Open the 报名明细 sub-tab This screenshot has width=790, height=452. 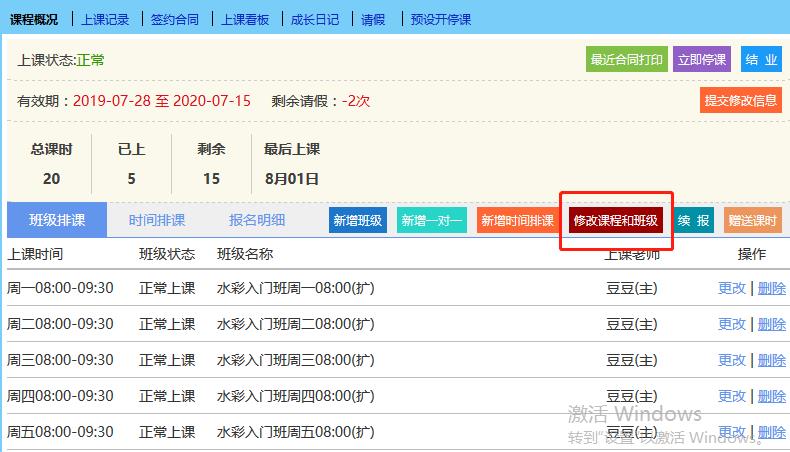coord(257,220)
